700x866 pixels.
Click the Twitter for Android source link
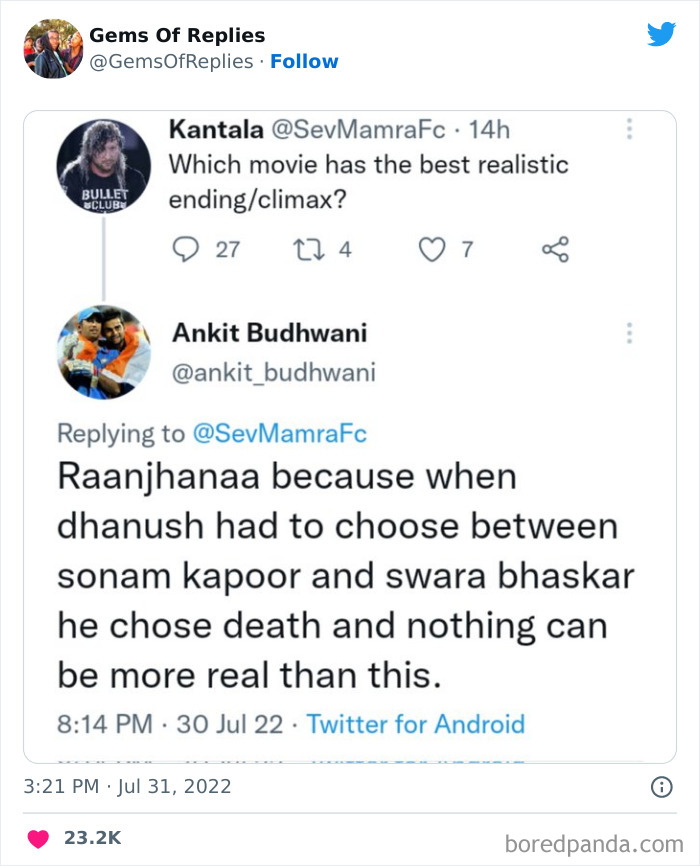[415, 723]
